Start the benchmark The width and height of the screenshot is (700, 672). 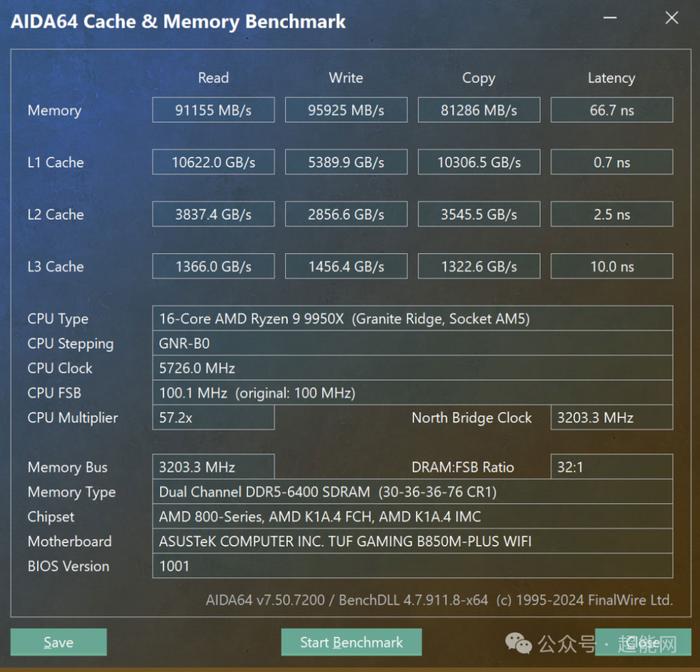pos(351,642)
